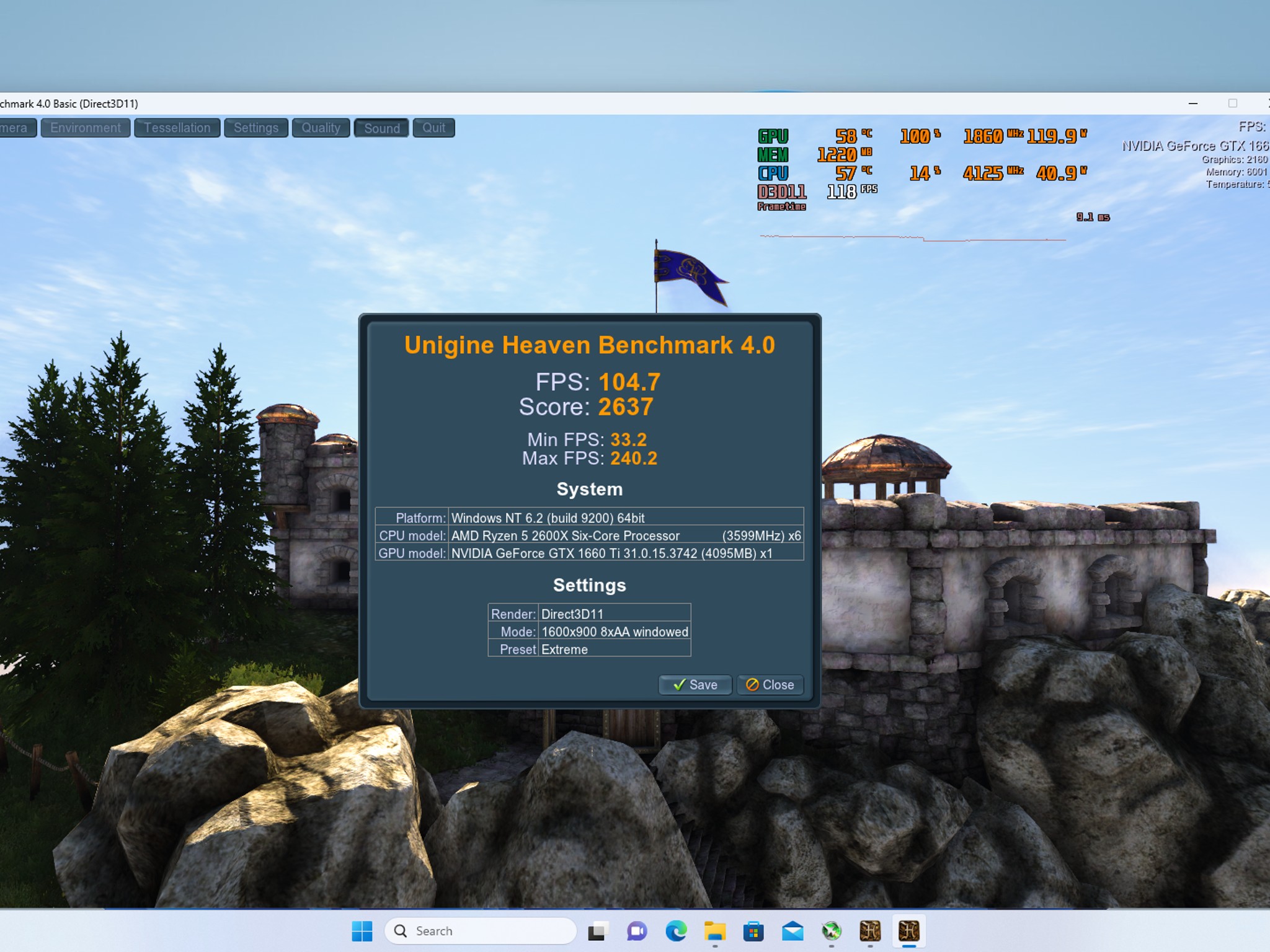Image resolution: width=1270 pixels, height=952 pixels.
Task: Click the GPU model GTX 1660 Ti row
Action: click(x=589, y=553)
